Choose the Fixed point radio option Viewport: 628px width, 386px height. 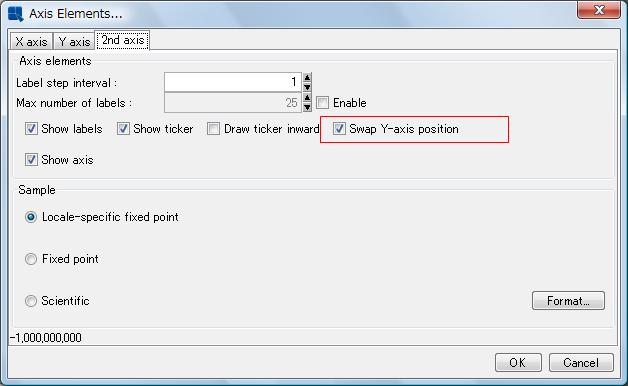(x=31, y=259)
